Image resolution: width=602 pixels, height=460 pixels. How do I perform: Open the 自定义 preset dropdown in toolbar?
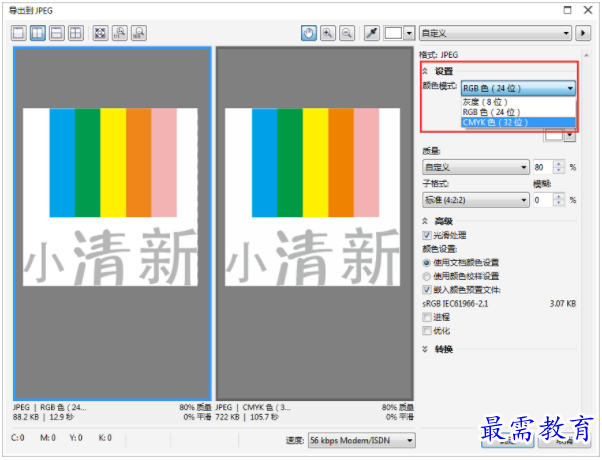coord(495,33)
